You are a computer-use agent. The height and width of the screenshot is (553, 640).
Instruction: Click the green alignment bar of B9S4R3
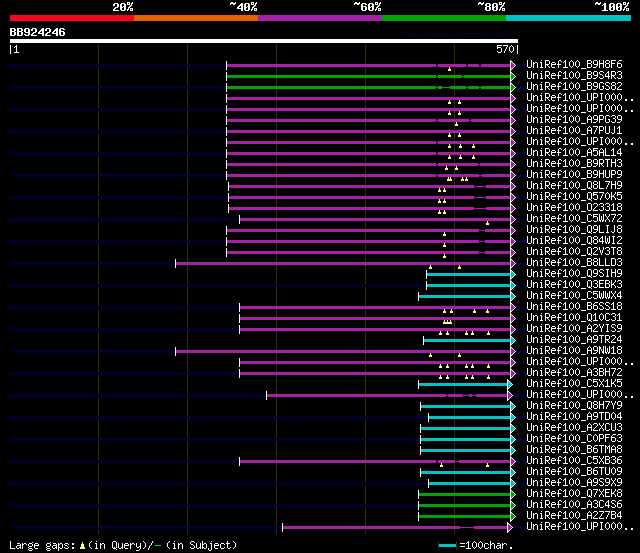click(x=369, y=76)
